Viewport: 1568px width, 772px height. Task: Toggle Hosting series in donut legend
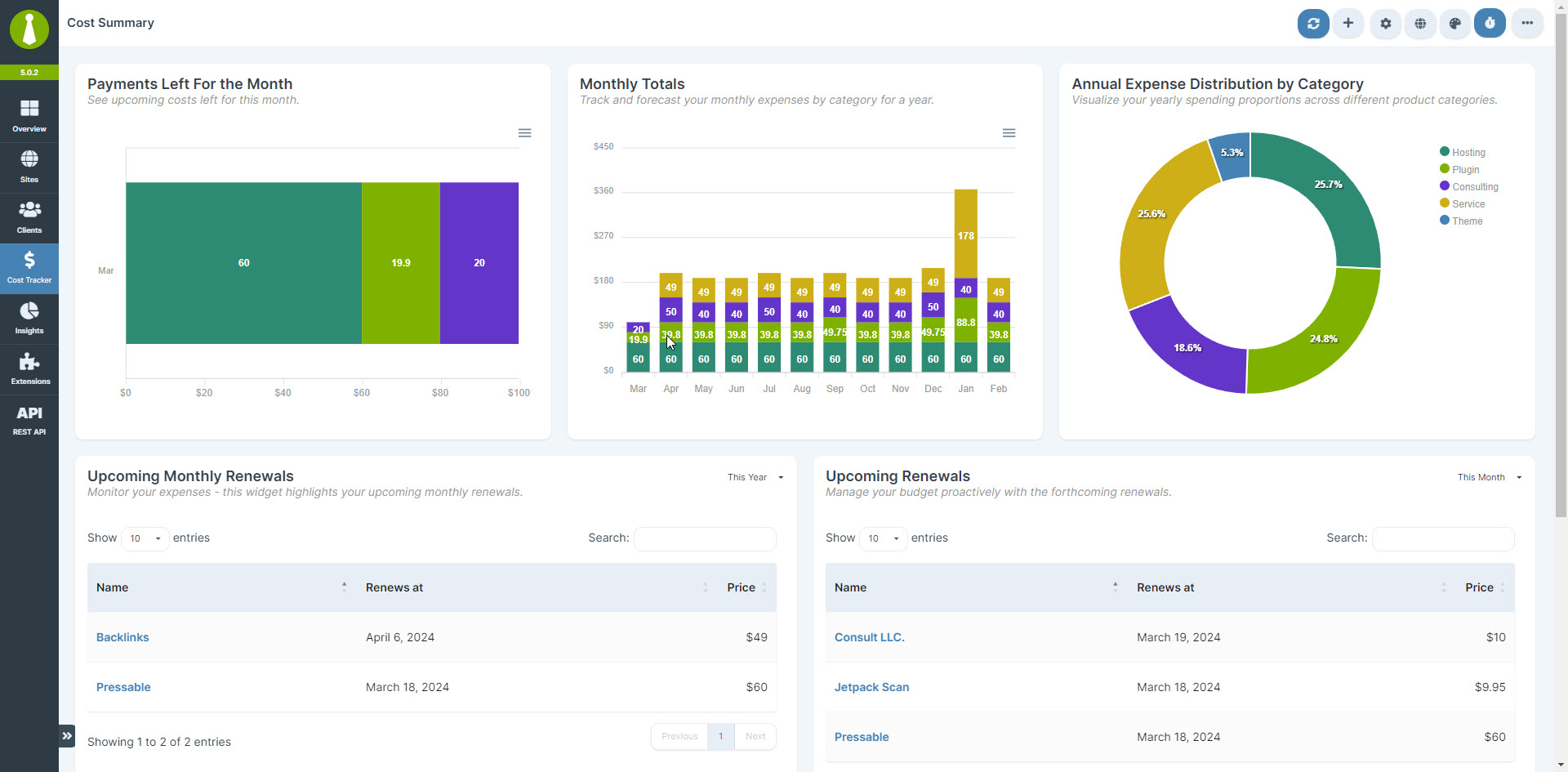pyautogui.click(x=1463, y=152)
